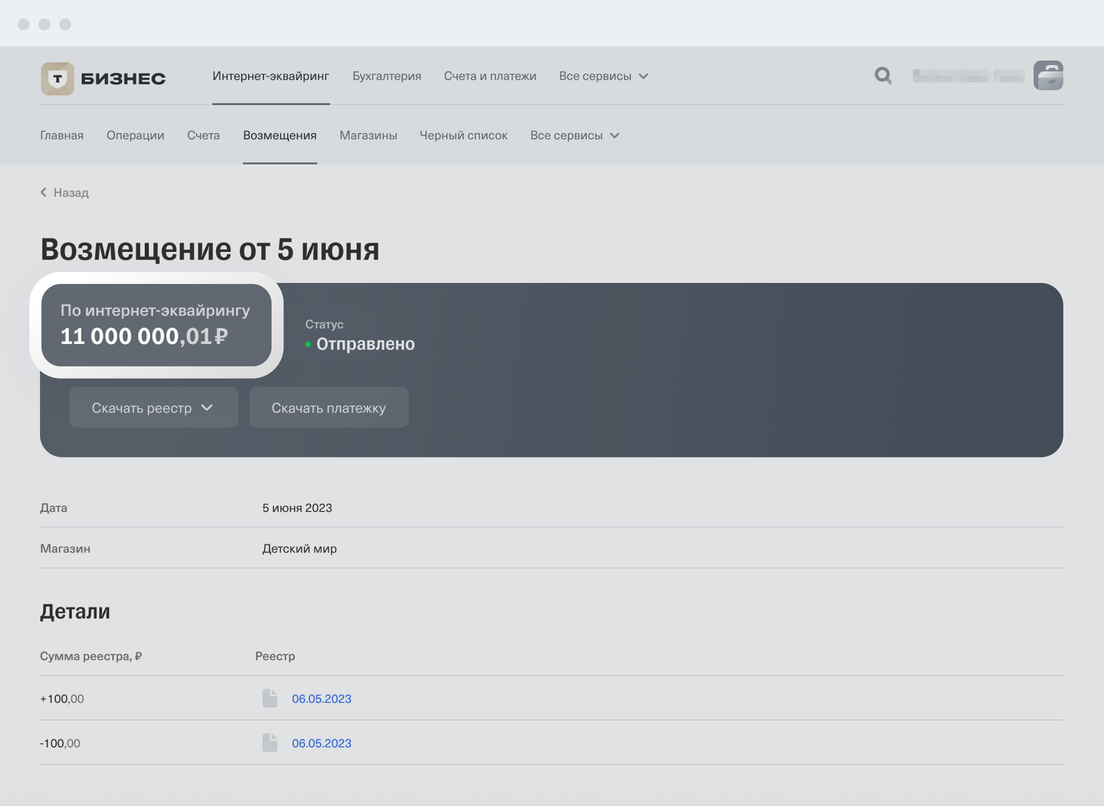Switch to Интернет-эквайринг top tab
1104x806 pixels.
click(x=270, y=76)
